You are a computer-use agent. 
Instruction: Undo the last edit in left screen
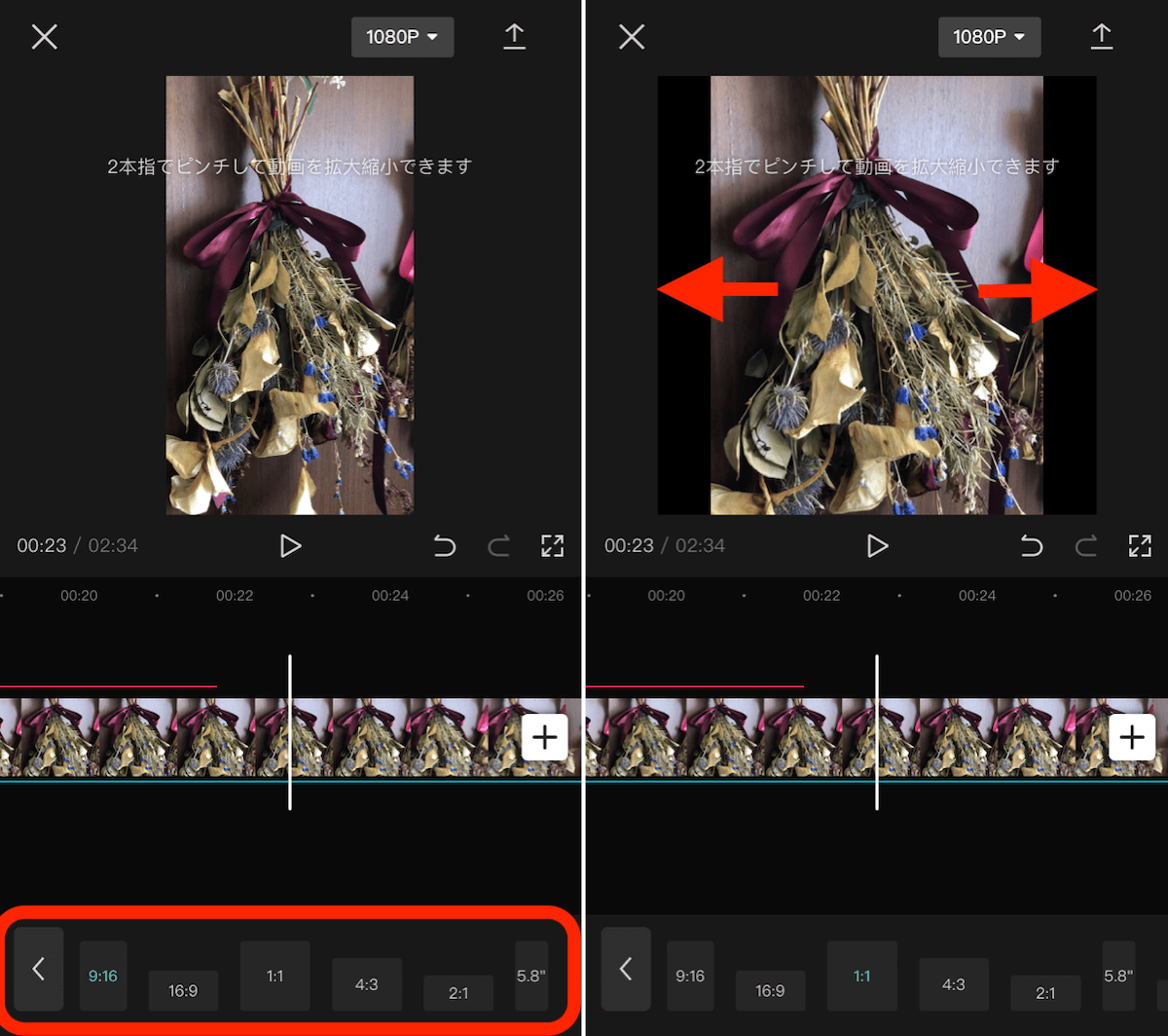point(445,546)
